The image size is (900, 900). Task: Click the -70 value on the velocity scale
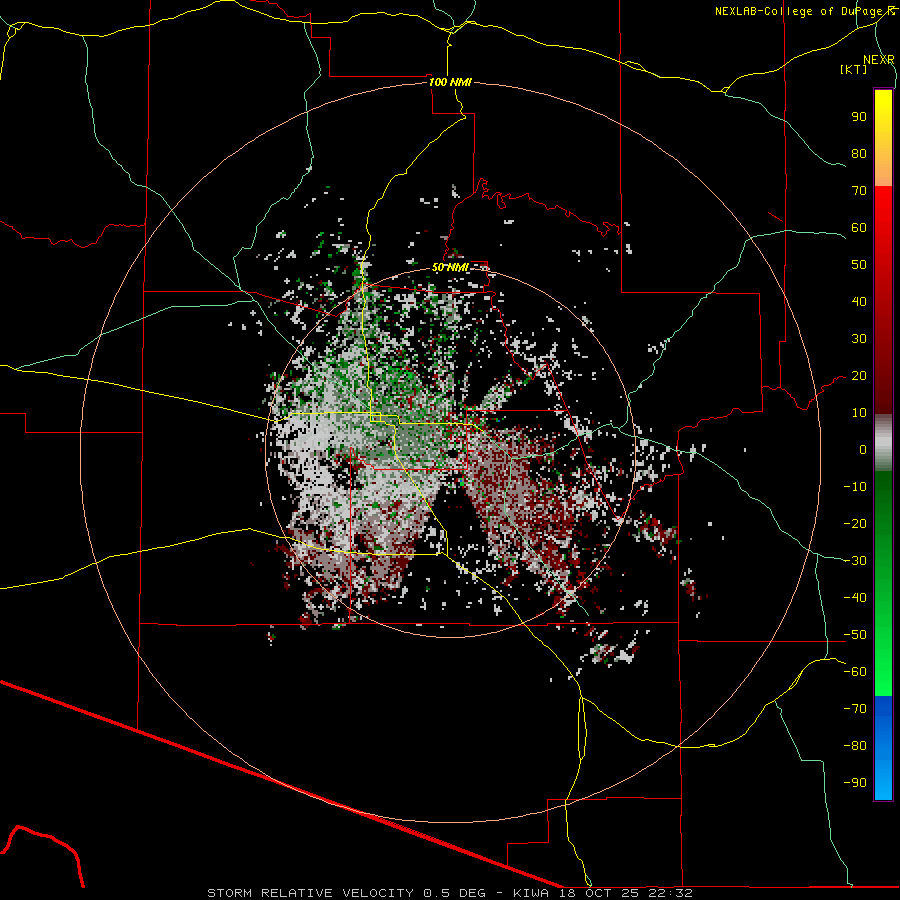pos(855,709)
